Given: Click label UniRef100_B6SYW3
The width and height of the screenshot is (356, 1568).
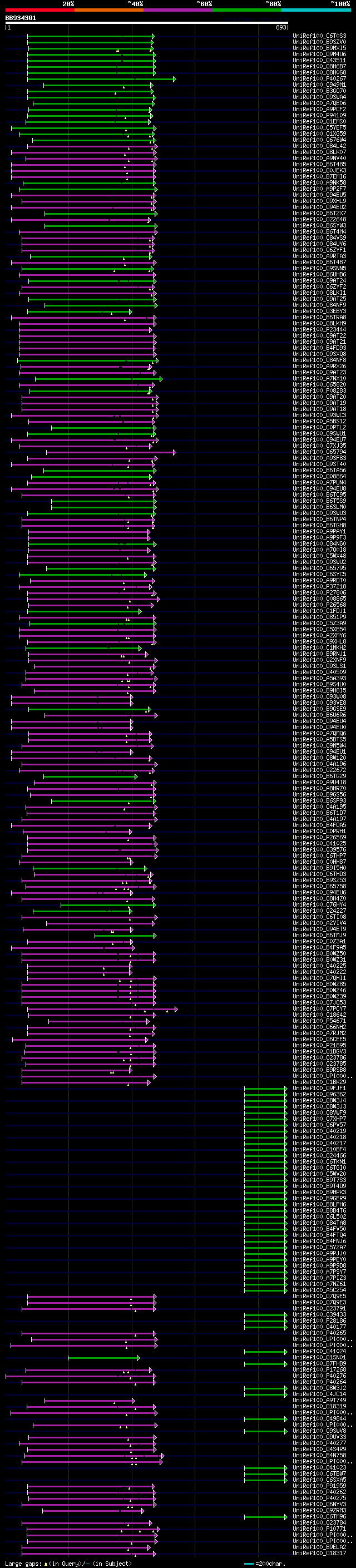Looking at the screenshot, I should [319, 226].
